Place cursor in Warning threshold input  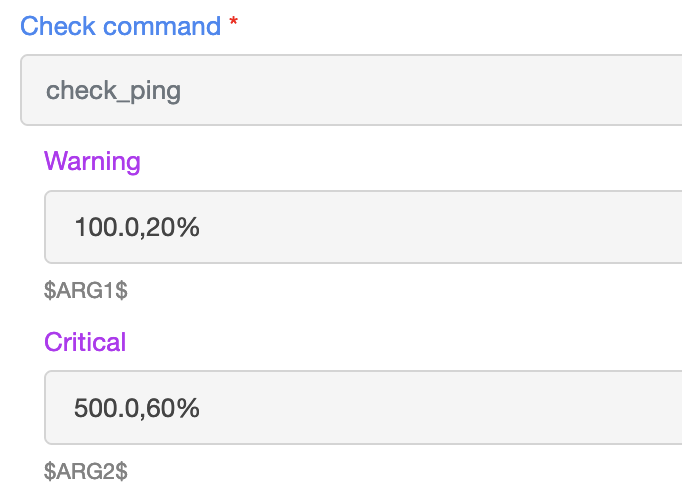363,227
